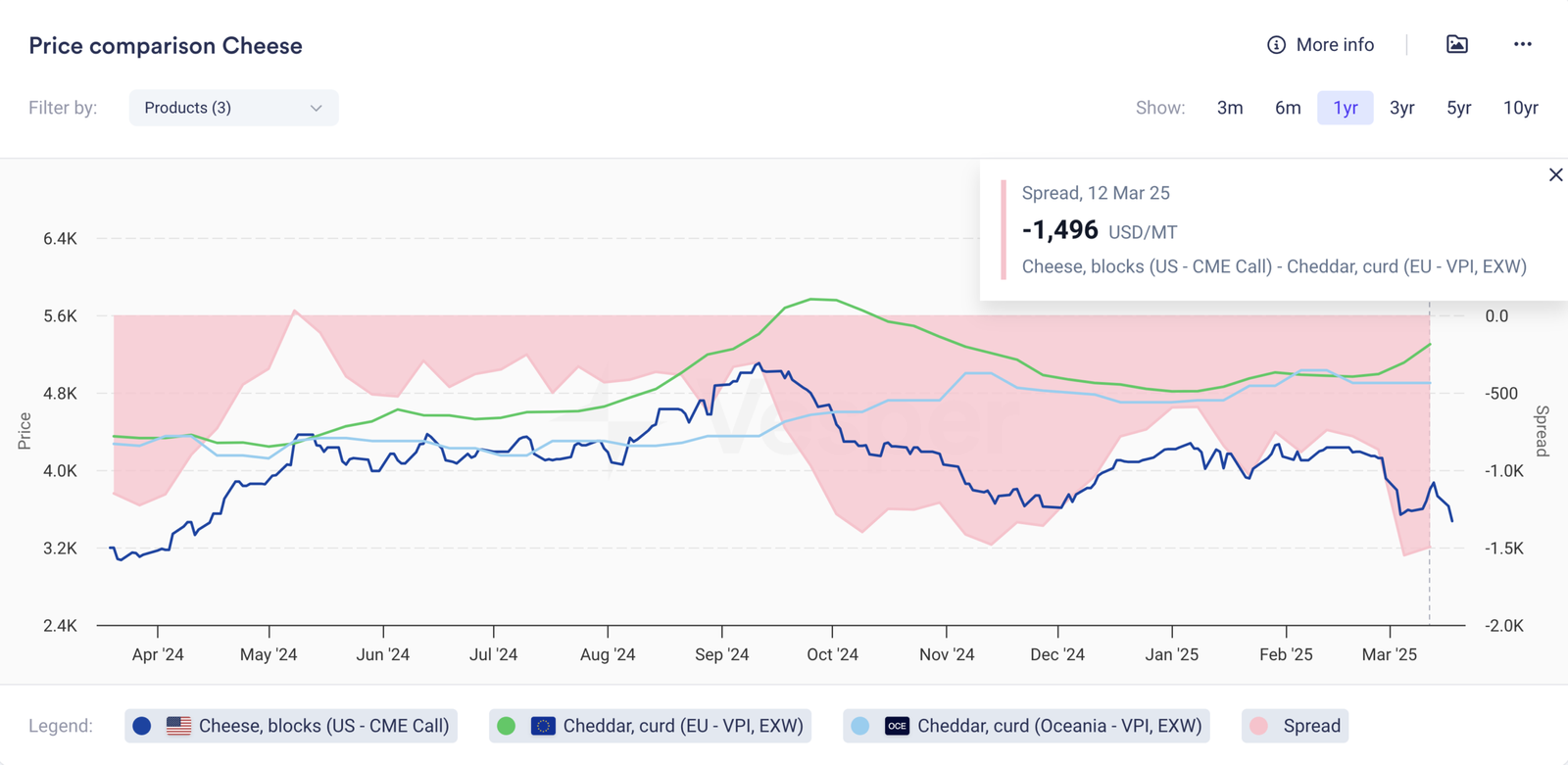Select the 3m time range
This screenshot has height=765, width=1568.
tap(1230, 108)
